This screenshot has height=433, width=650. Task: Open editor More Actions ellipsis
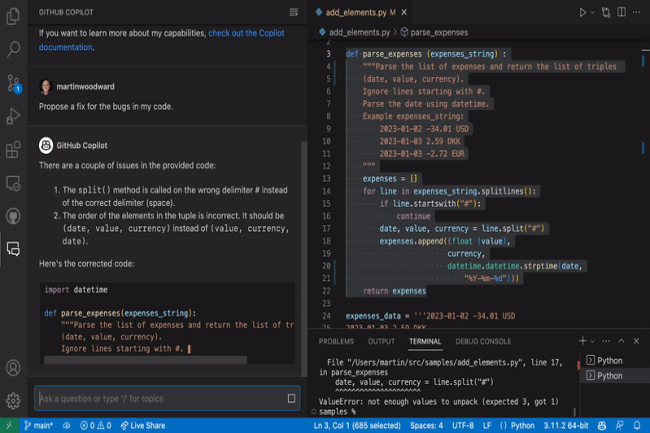coord(636,12)
